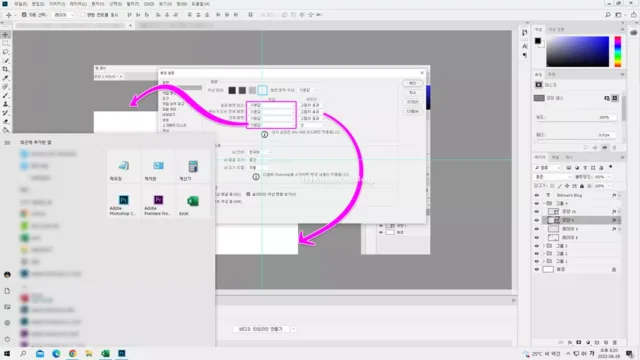Open the 이미지 (Image) menu

(57, 4)
